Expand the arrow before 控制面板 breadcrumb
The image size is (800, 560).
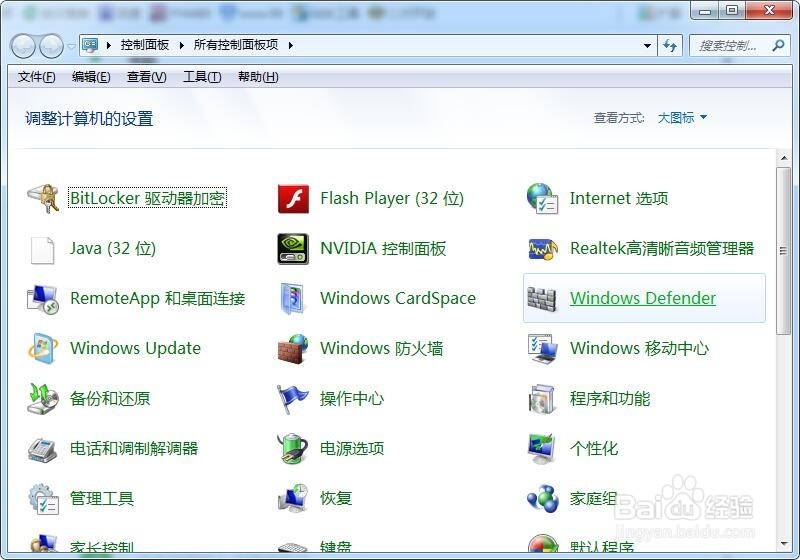coord(109,45)
